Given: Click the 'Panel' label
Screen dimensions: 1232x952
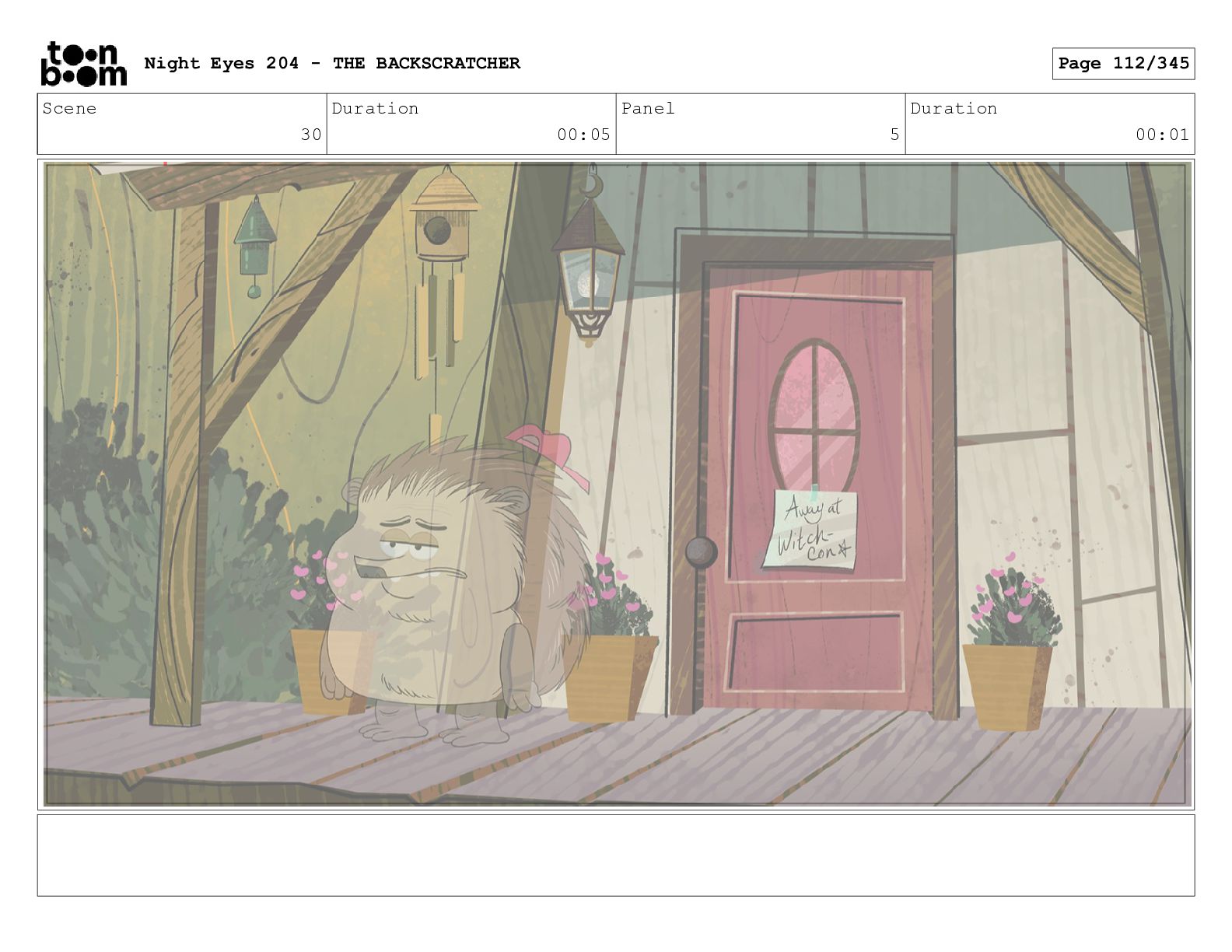Looking at the screenshot, I should [648, 108].
